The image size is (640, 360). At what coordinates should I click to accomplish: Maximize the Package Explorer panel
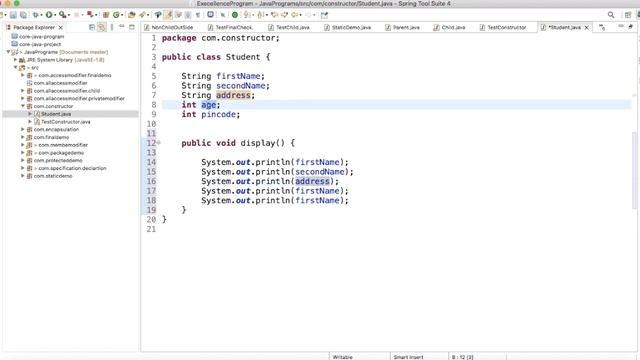131,27
